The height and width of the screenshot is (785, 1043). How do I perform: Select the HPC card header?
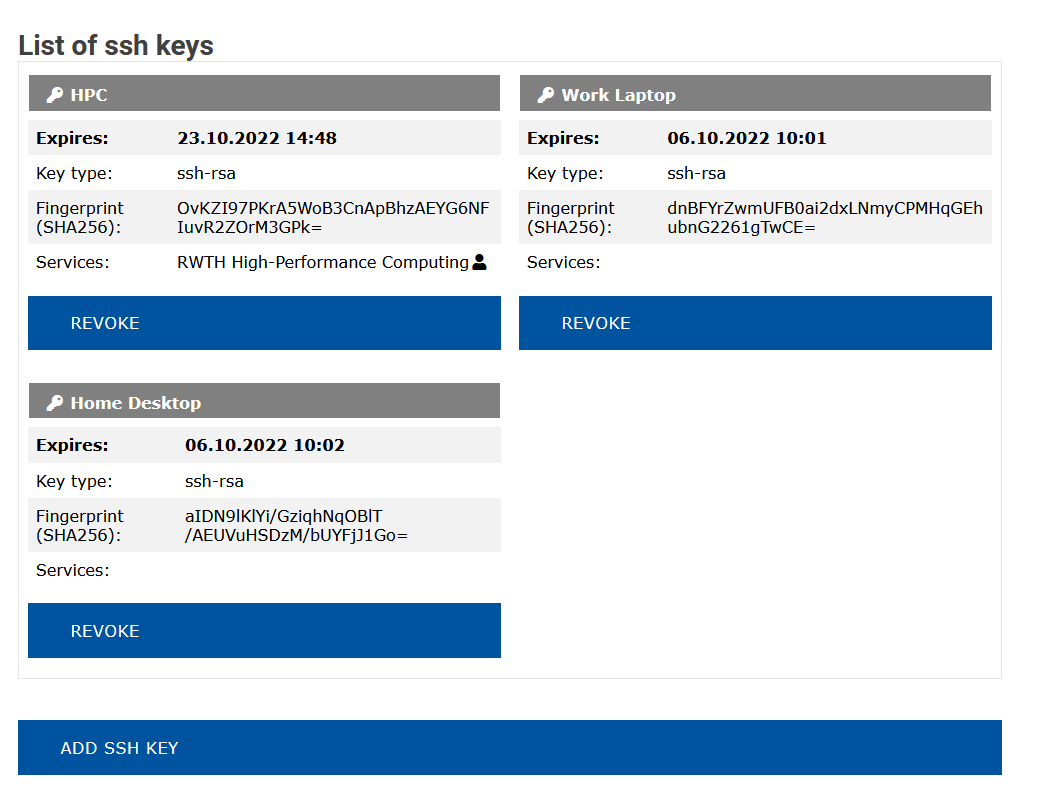pos(264,92)
